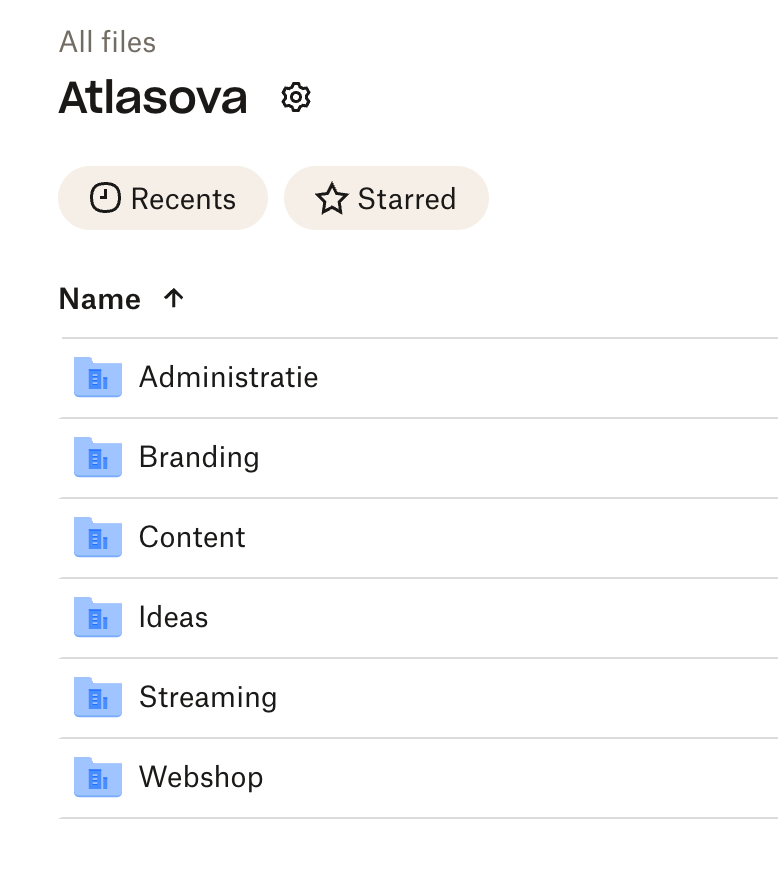The height and width of the screenshot is (872, 778).
Task: Open the Branding folder name
Action: (x=199, y=457)
